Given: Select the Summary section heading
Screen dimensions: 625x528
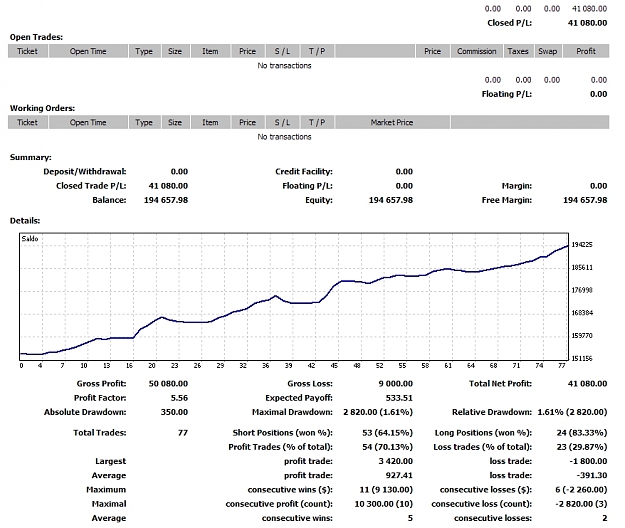Looking at the screenshot, I should tap(31, 157).
